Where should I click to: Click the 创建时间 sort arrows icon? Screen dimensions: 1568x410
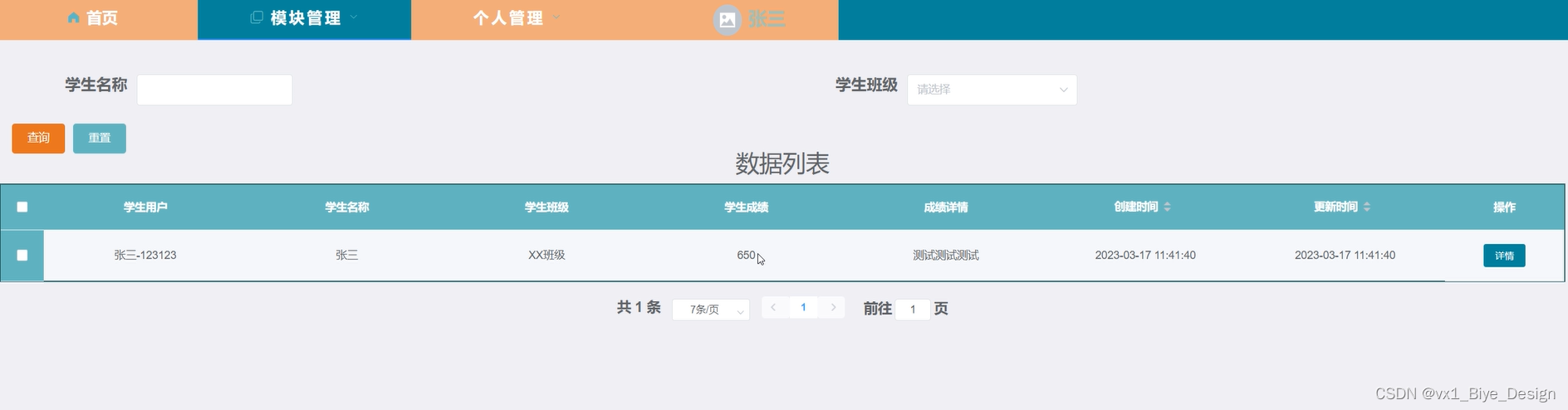1168,207
